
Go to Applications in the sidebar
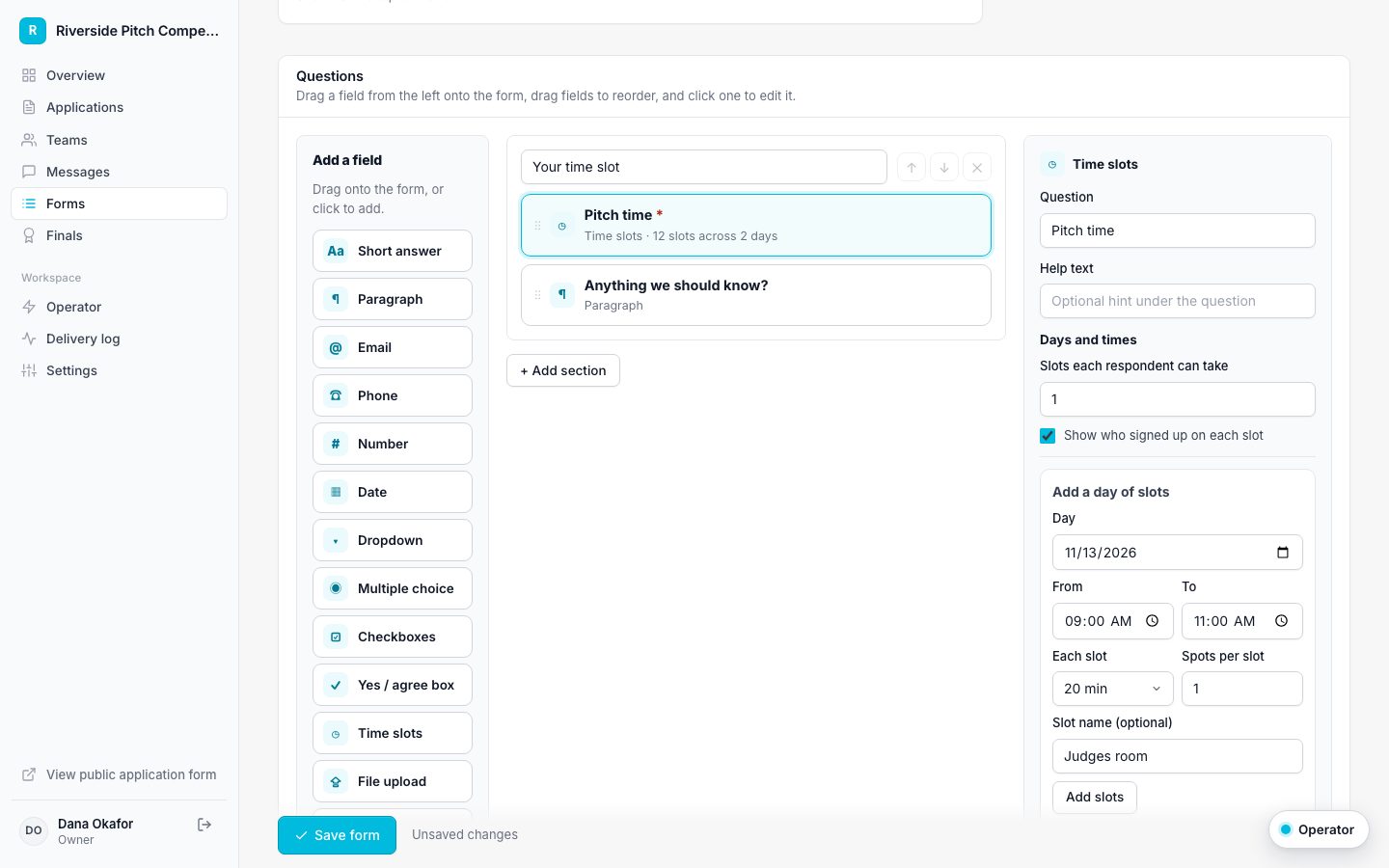coord(119,107)
